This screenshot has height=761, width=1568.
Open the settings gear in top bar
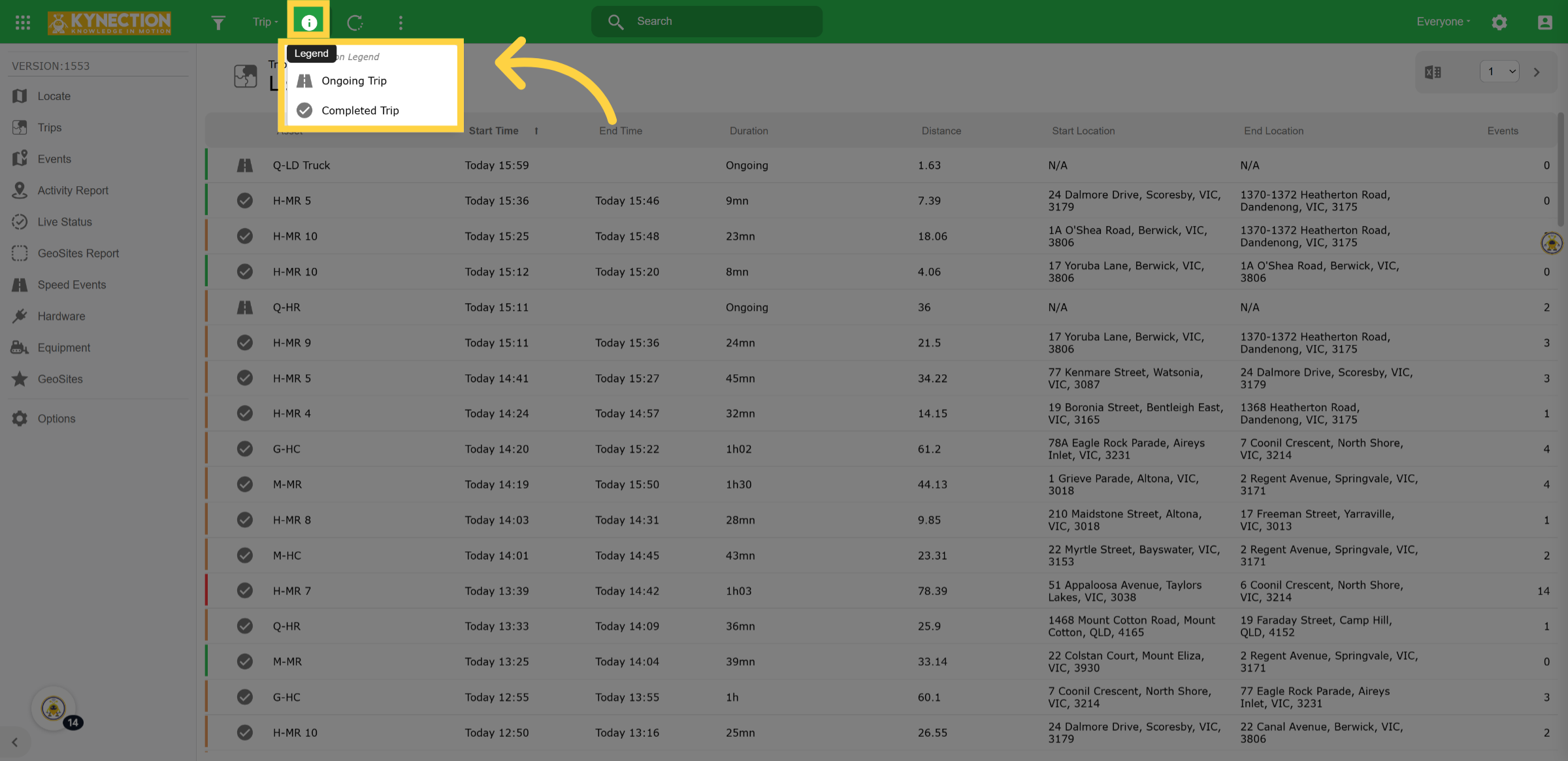[1499, 22]
